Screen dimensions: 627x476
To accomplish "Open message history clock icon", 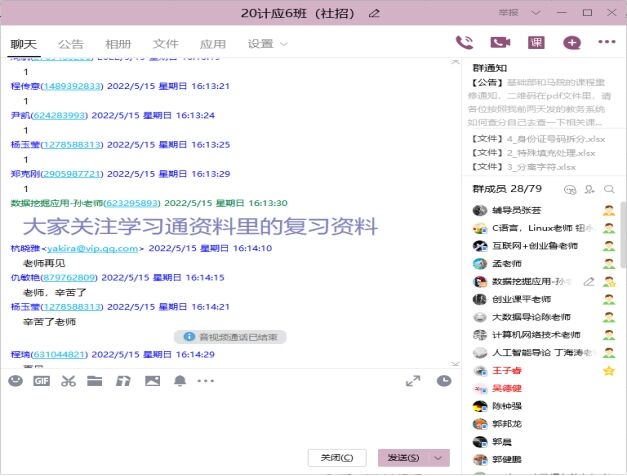I will click(444, 381).
